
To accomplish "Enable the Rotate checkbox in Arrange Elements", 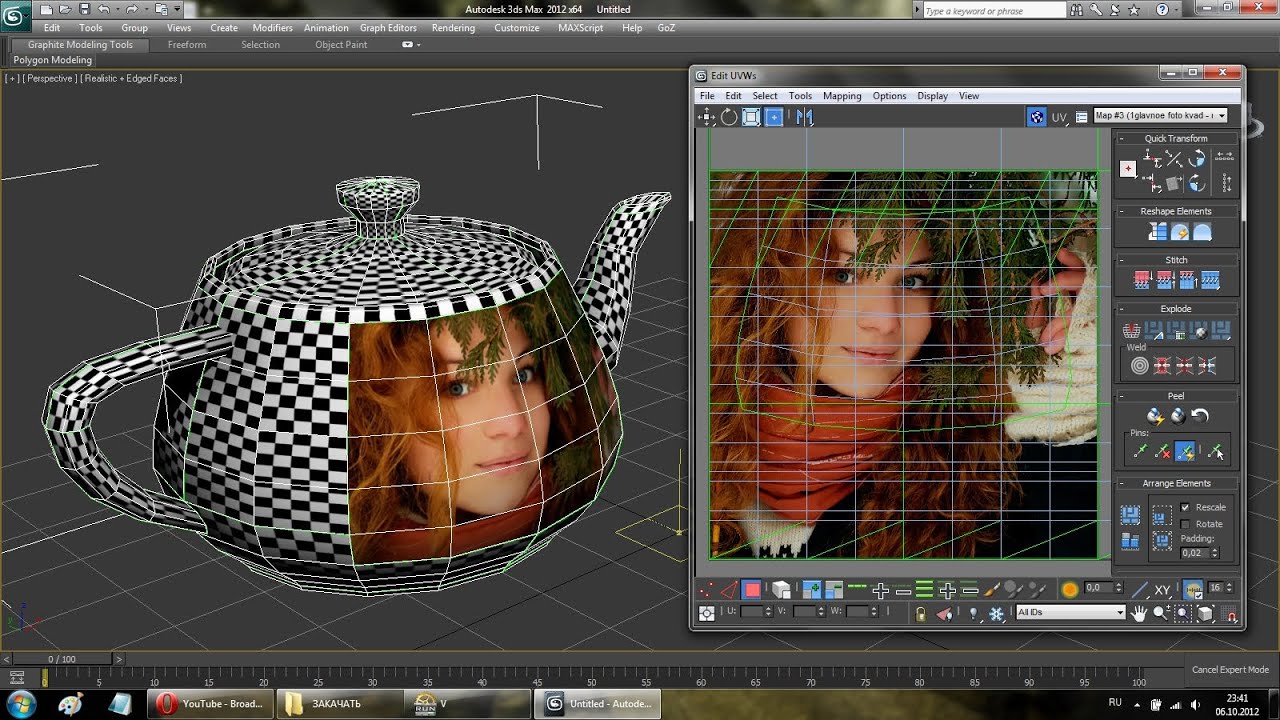I will point(1185,524).
